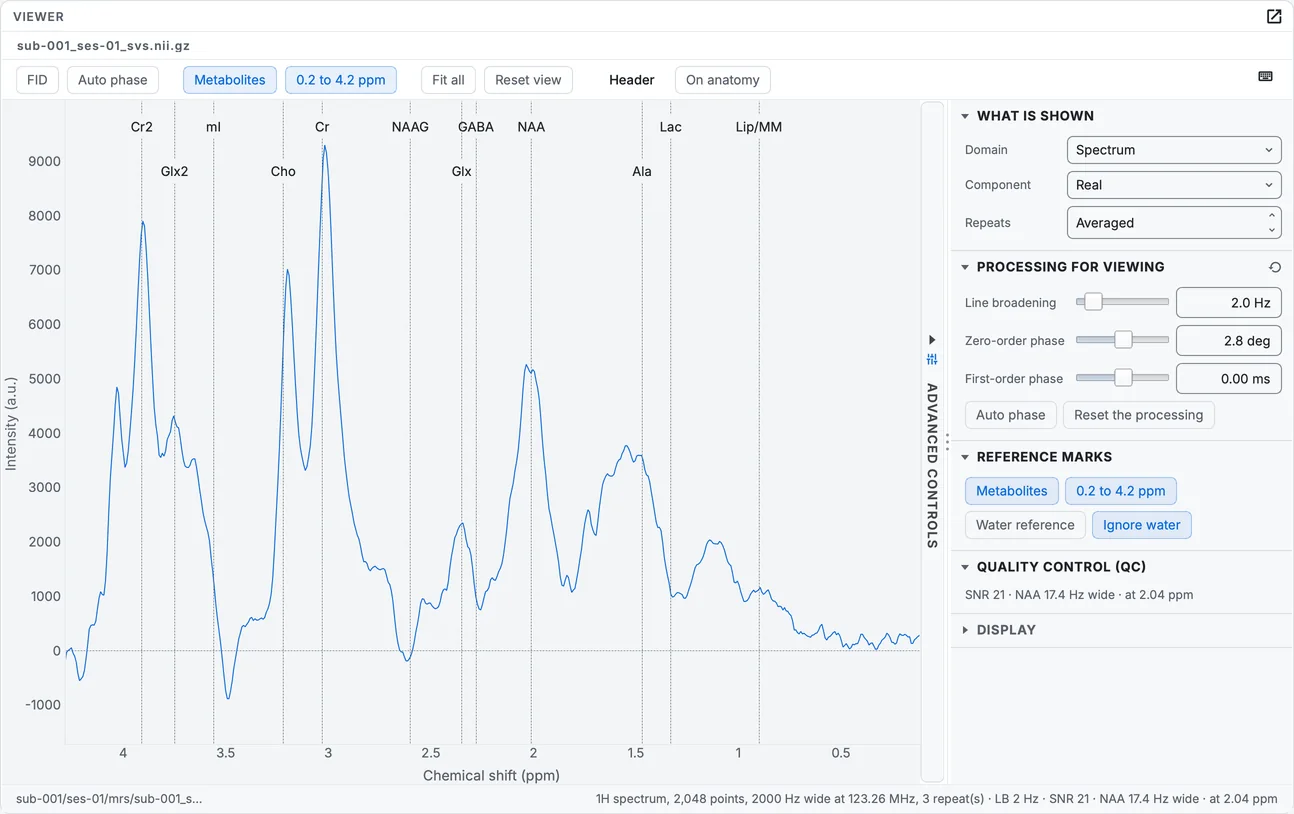Image resolution: width=1294 pixels, height=814 pixels.
Task: Click the QC summary text SNR 21 in panel
Action: (x=1079, y=595)
